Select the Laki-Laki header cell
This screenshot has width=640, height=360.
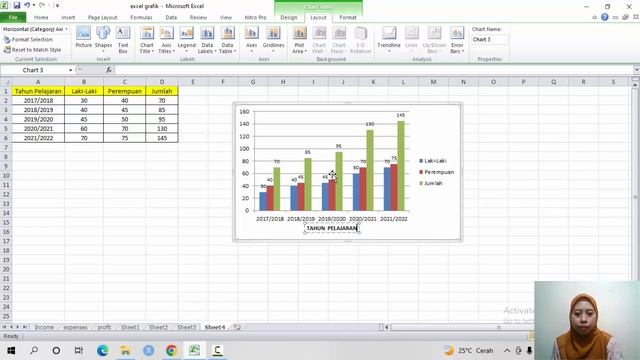84,91
